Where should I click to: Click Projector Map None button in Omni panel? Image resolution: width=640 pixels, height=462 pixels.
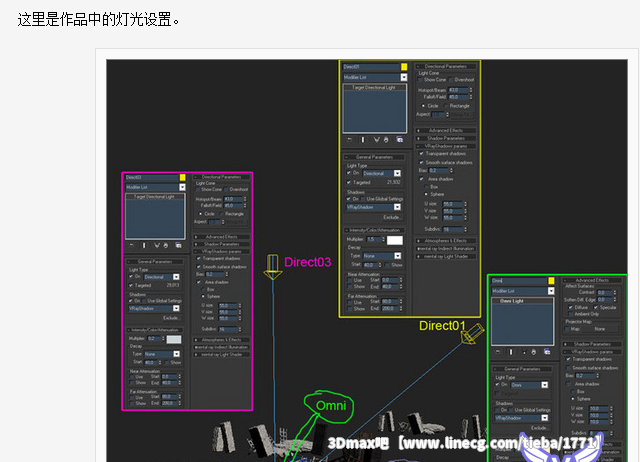click(600, 329)
